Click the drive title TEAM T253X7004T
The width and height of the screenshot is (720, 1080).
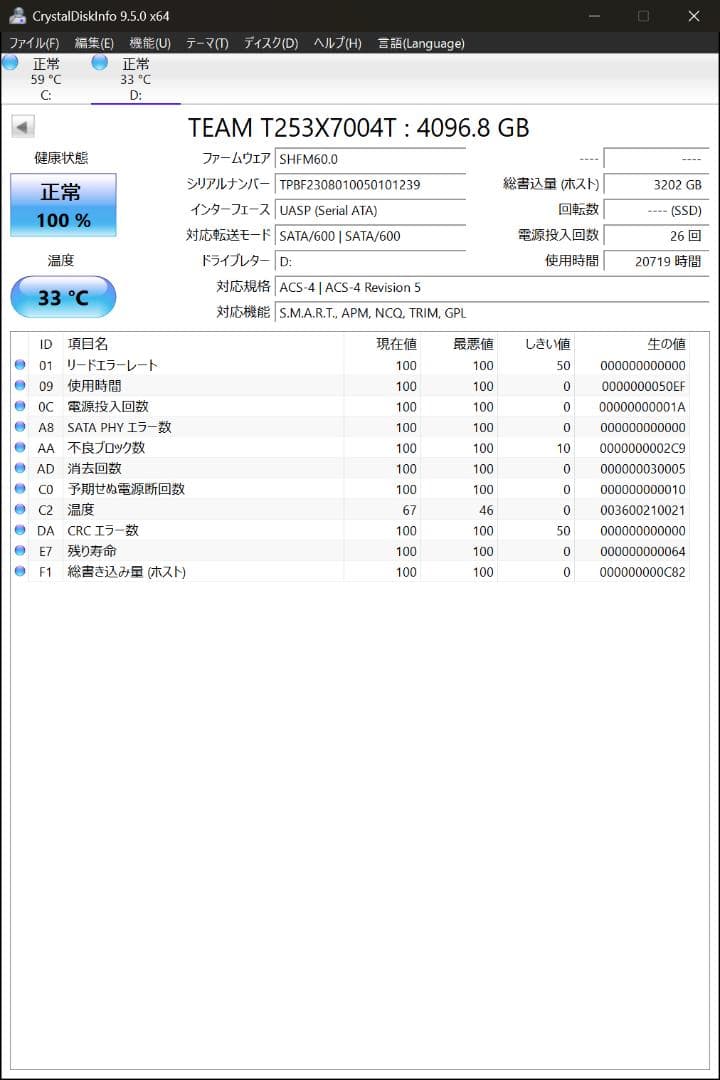click(358, 127)
